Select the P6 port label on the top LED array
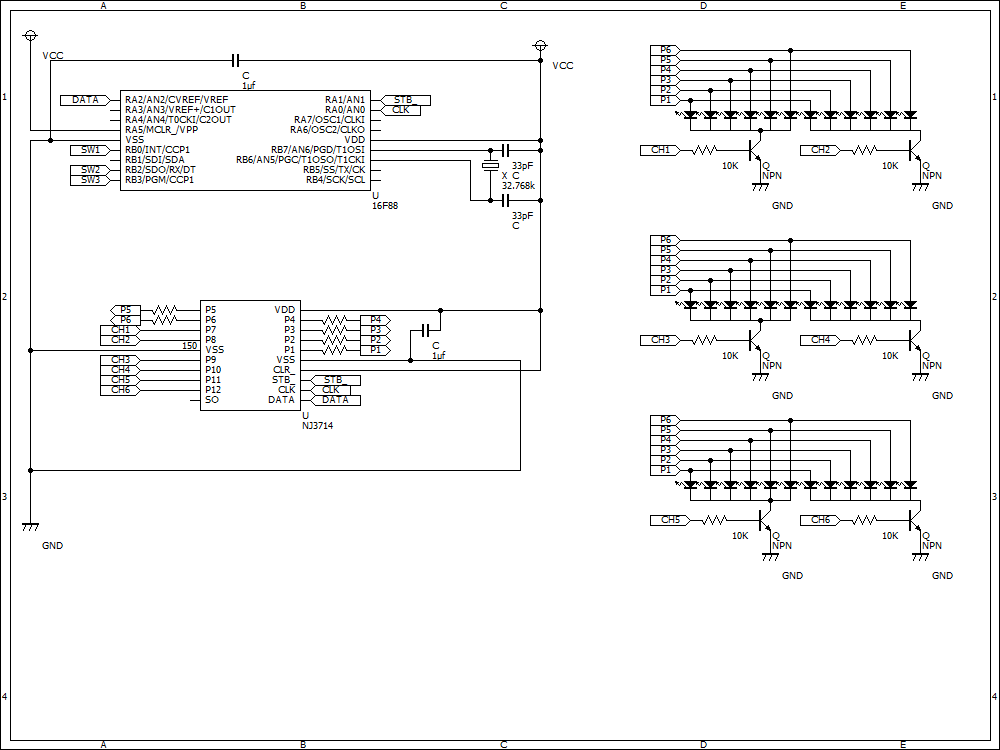Image resolution: width=1000 pixels, height=750 pixels. pos(665,50)
